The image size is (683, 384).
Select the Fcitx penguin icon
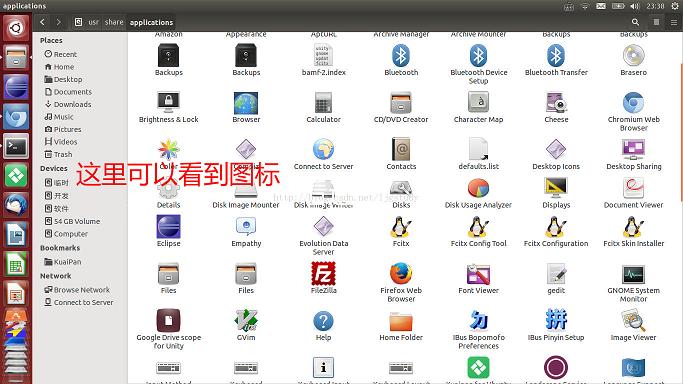[x=401, y=226]
